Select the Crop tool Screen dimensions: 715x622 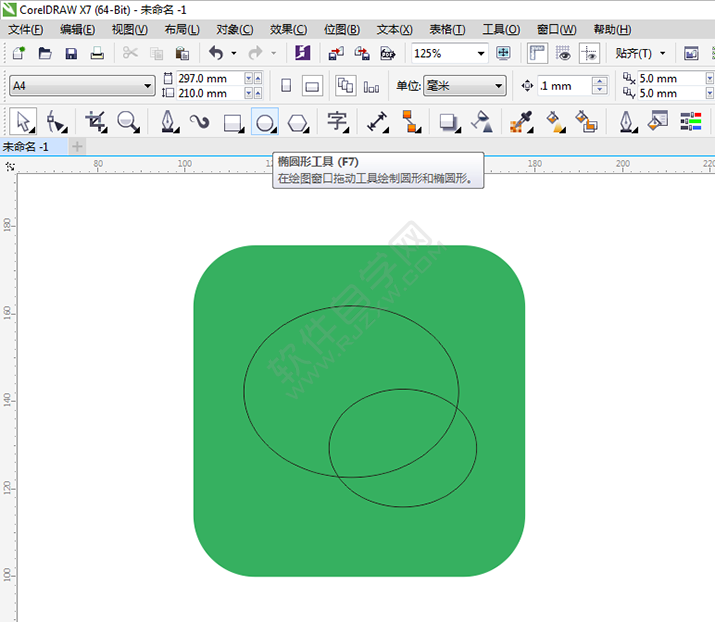coord(95,122)
